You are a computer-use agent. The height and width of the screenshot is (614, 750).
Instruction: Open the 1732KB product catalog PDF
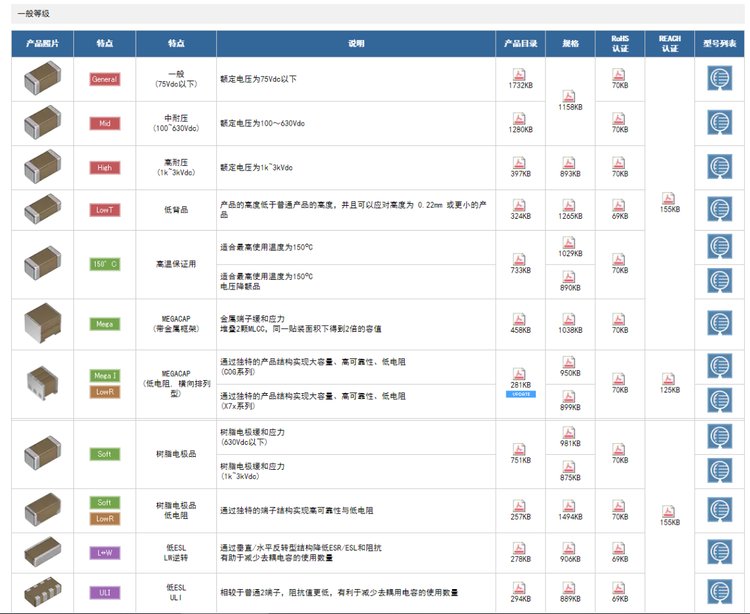click(x=520, y=74)
